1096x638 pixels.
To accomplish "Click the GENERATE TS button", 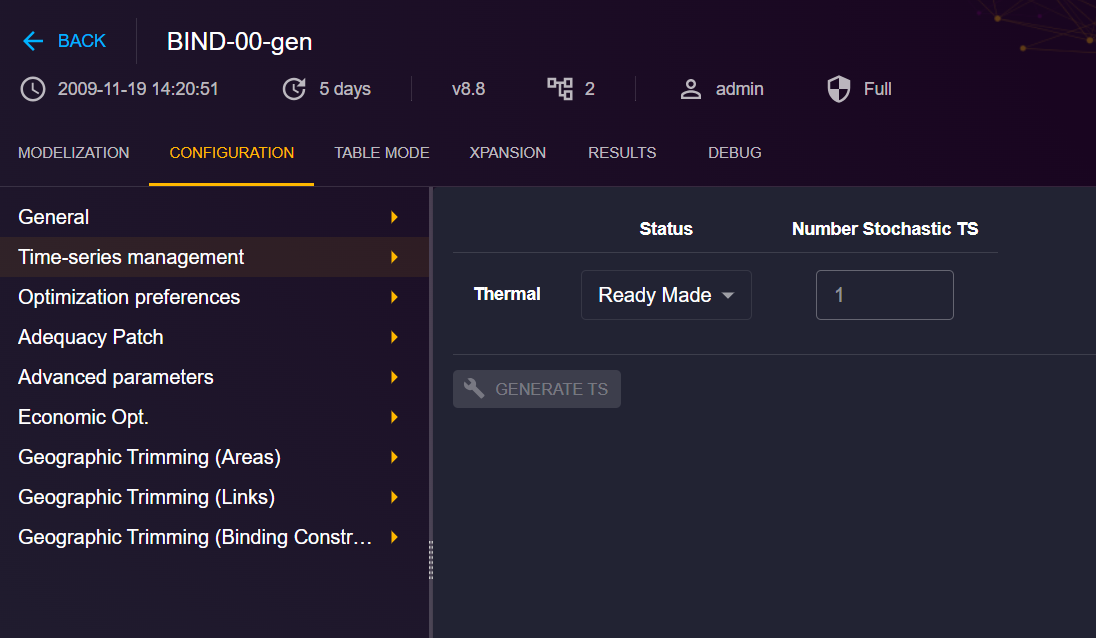I will [x=537, y=389].
